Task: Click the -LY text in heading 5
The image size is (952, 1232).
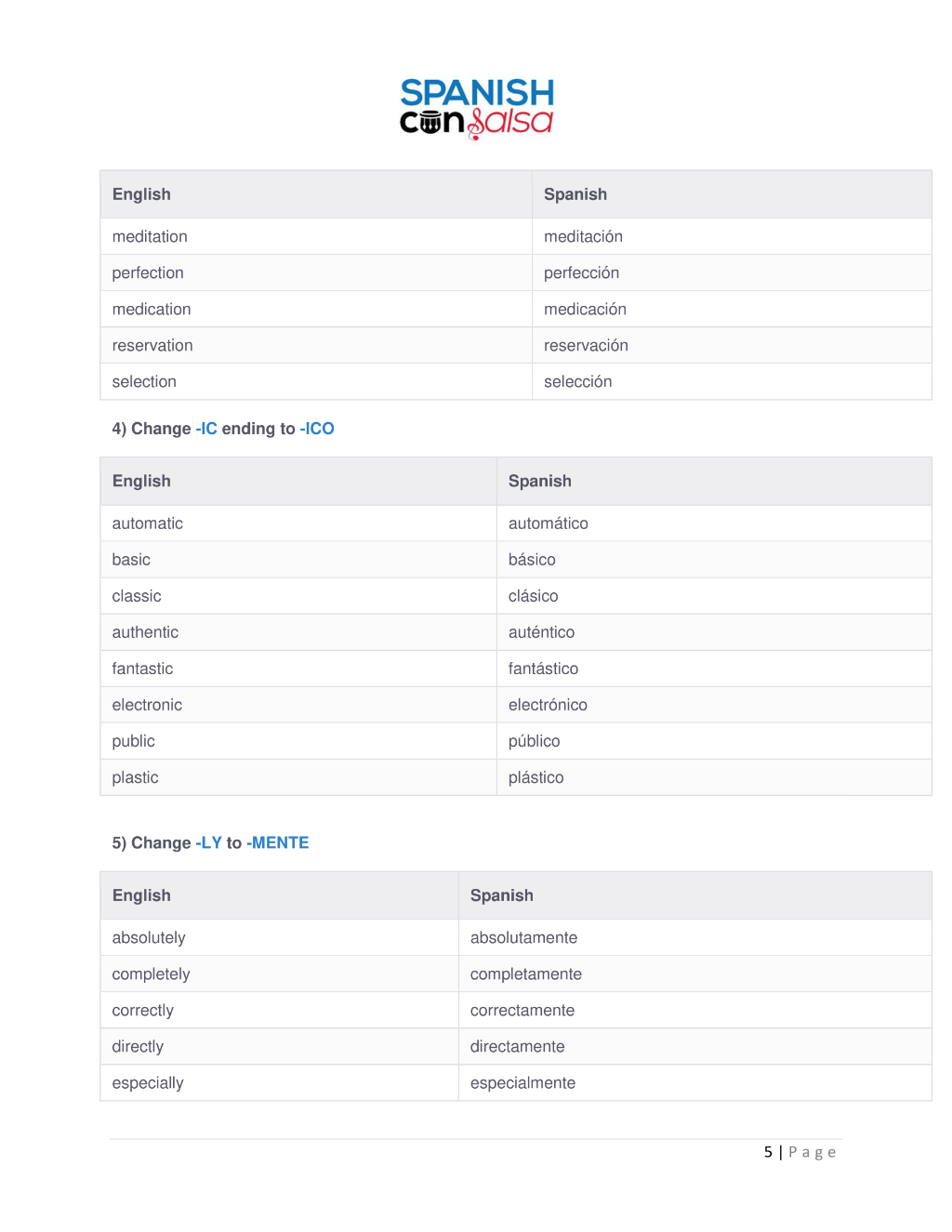Action: tap(209, 843)
